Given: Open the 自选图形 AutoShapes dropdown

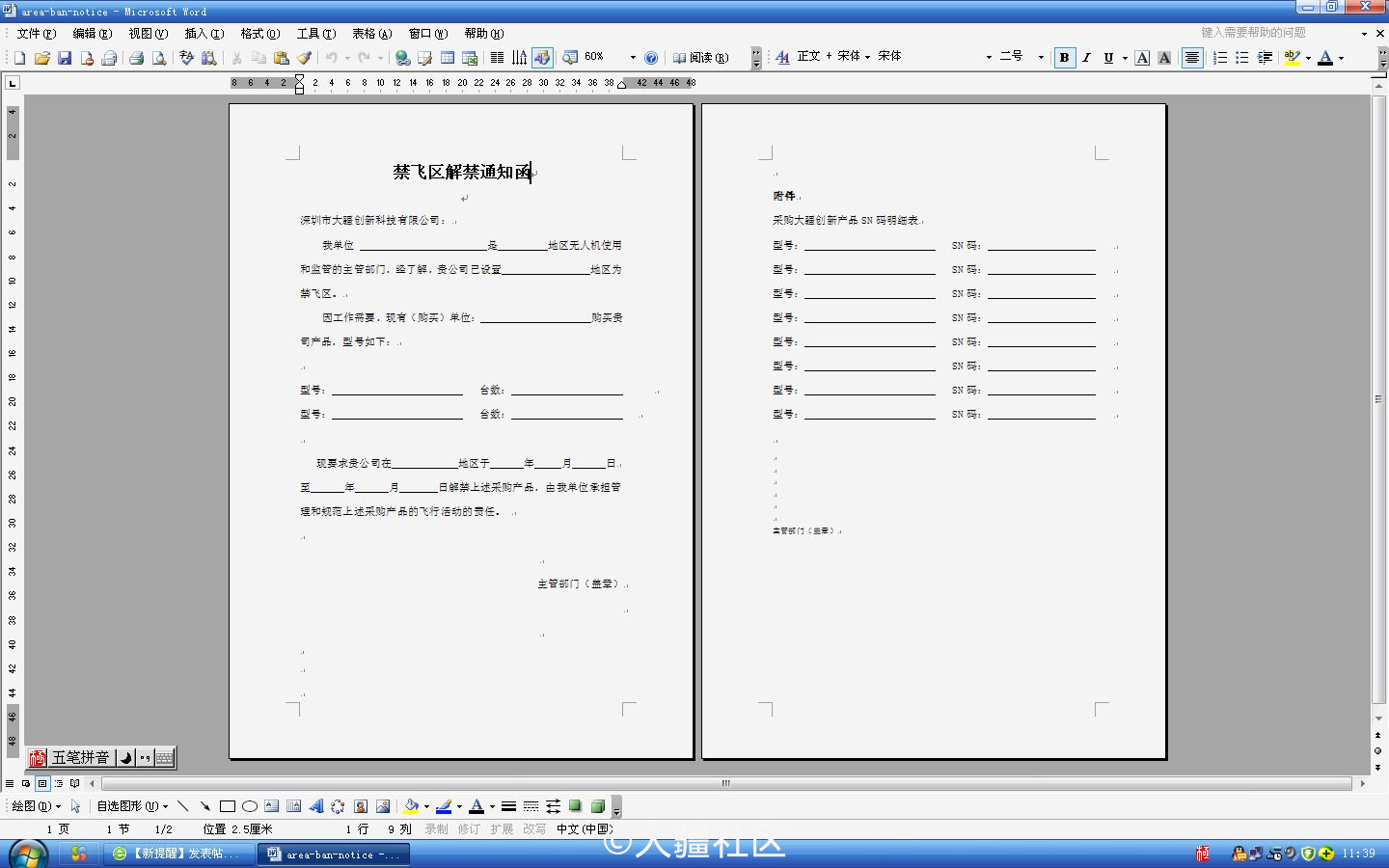Looking at the screenshot, I should point(132,806).
